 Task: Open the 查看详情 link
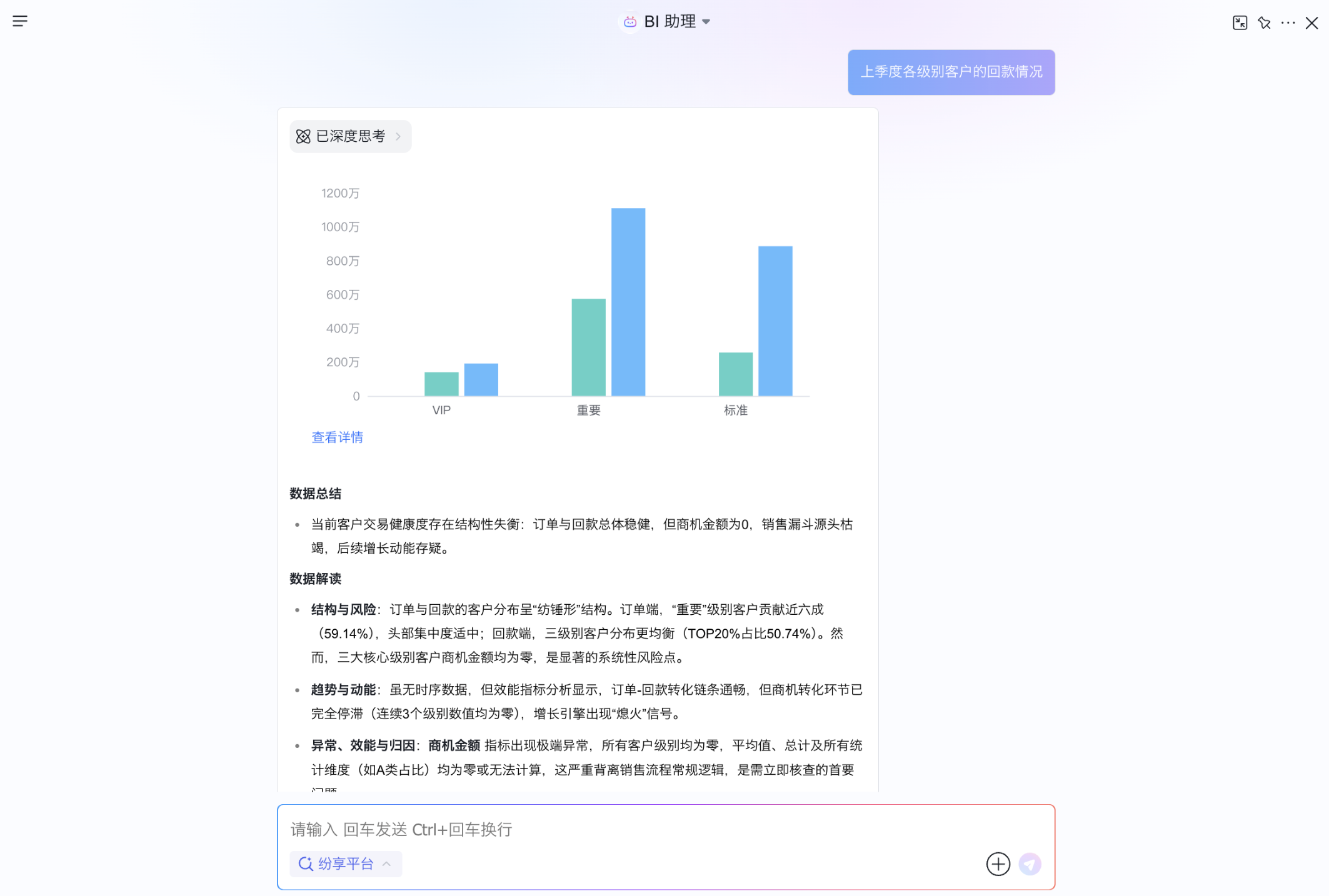337,437
